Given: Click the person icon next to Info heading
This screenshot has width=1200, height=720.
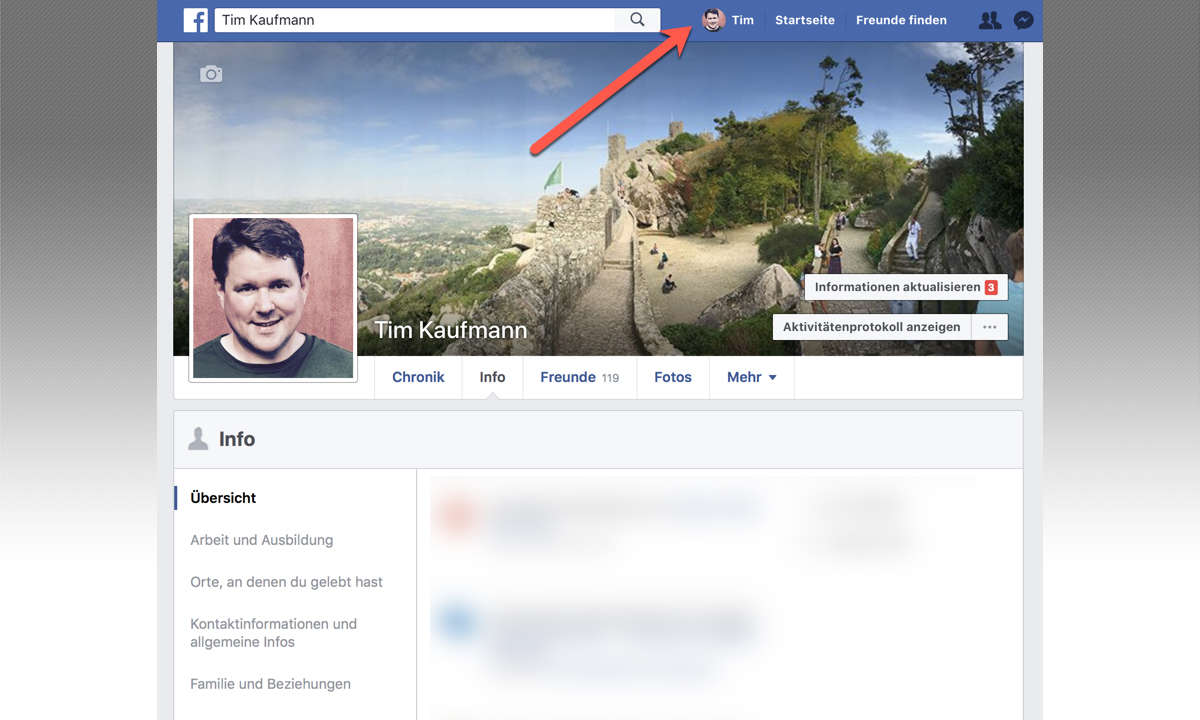Looking at the screenshot, I should (x=198, y=439).
